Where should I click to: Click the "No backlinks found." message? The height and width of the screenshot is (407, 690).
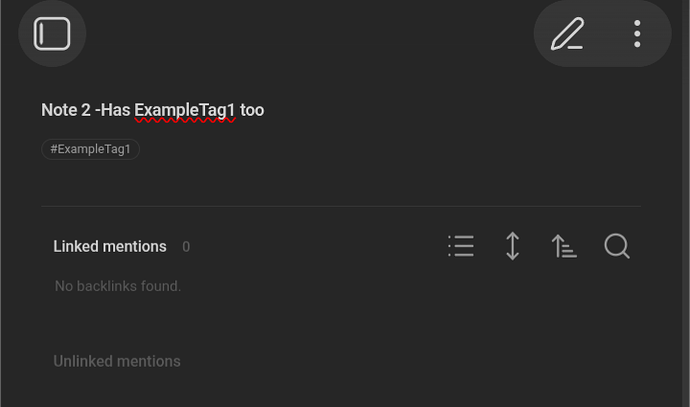118,286
